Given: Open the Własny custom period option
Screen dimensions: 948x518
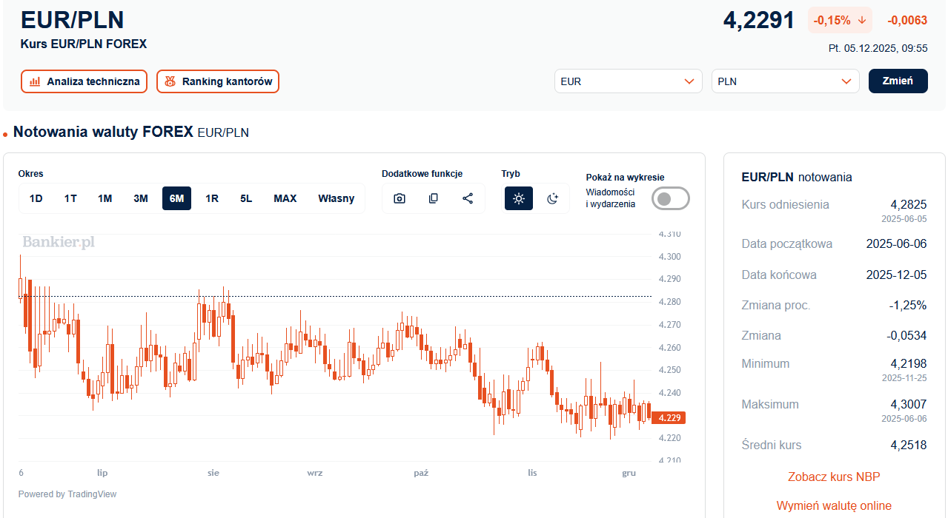Looking at the screenshot, I should pos(336,198).
